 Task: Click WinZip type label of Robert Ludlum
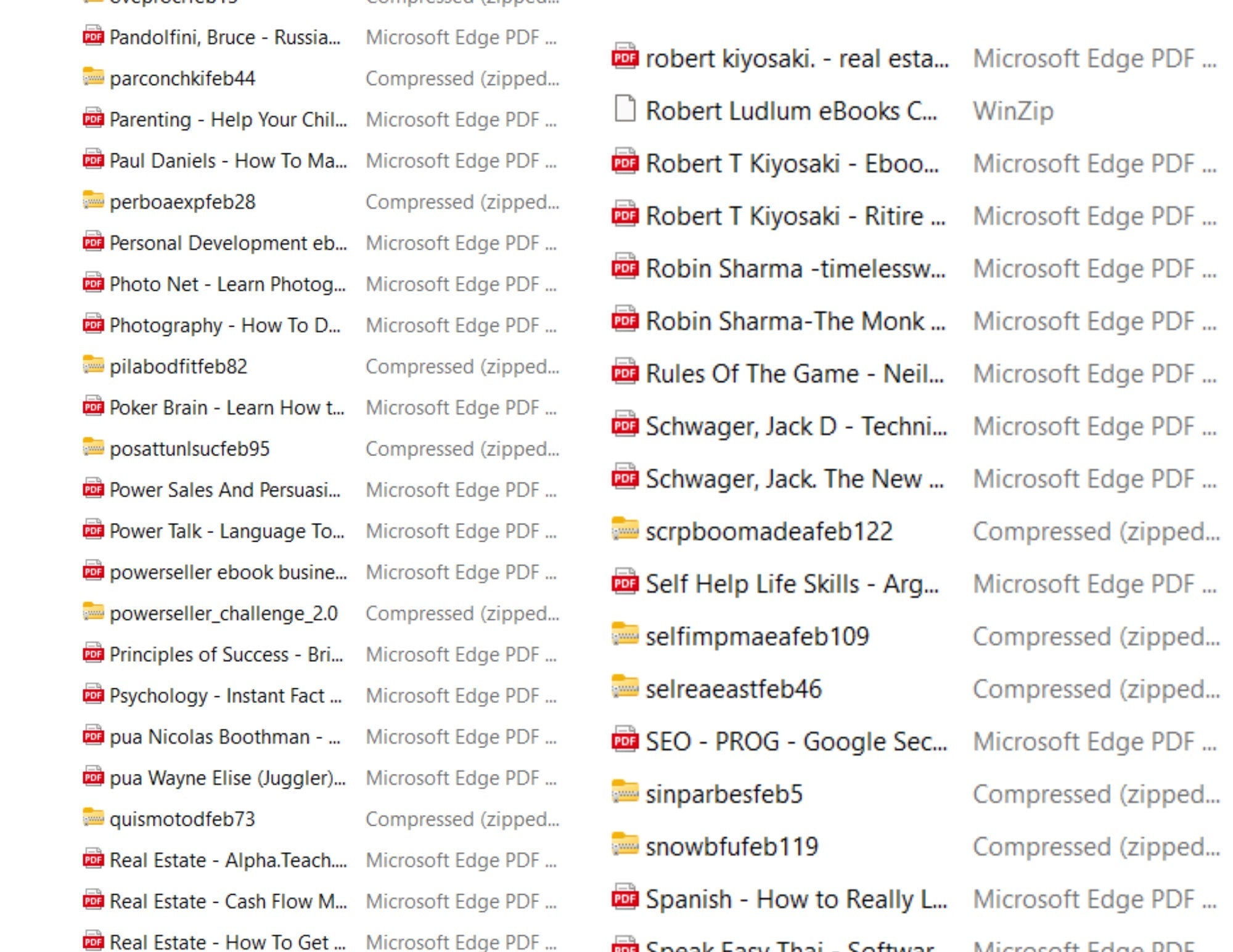tap(1013, 111)
